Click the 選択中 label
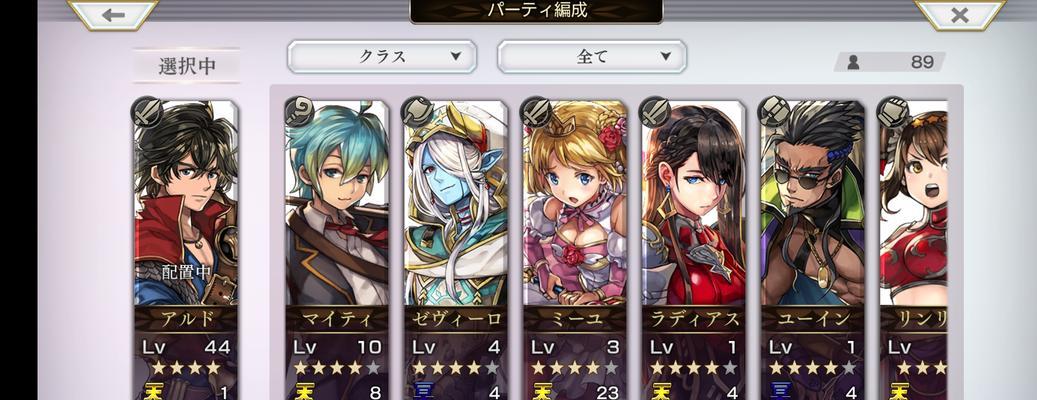This screenshot has height=400, width=1037. [187, 66]
